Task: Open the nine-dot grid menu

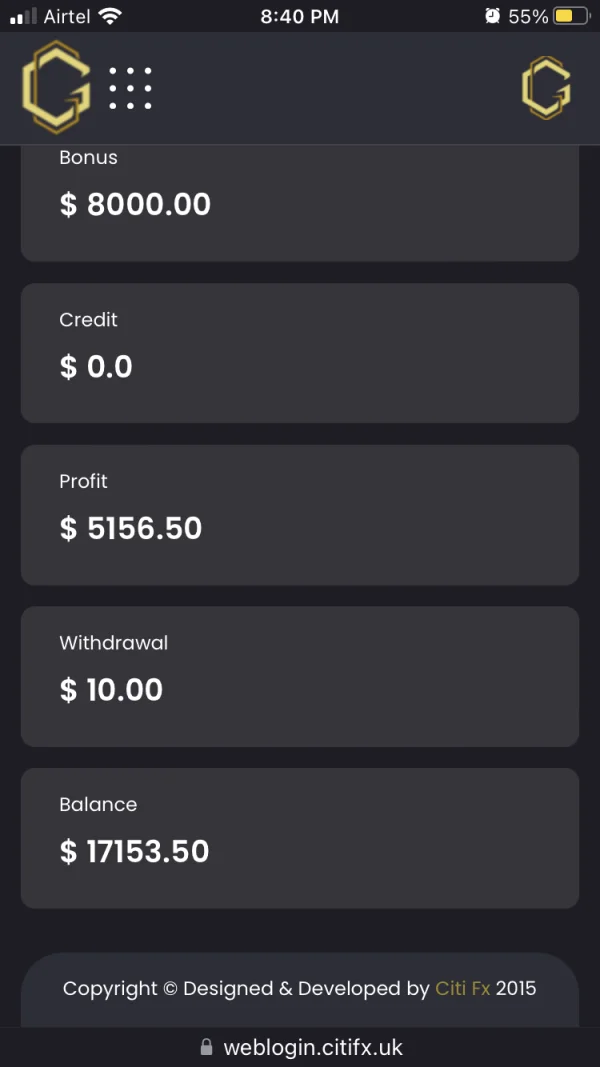Action: click(130, 88)
